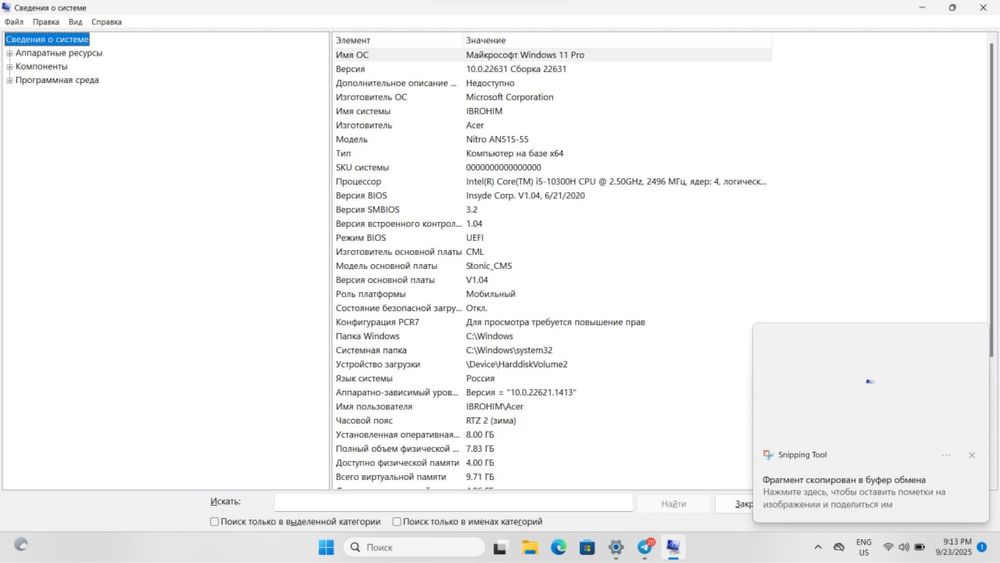Open the clock and date 9:13 PM

pyautogui.click(x=954, y=547)
